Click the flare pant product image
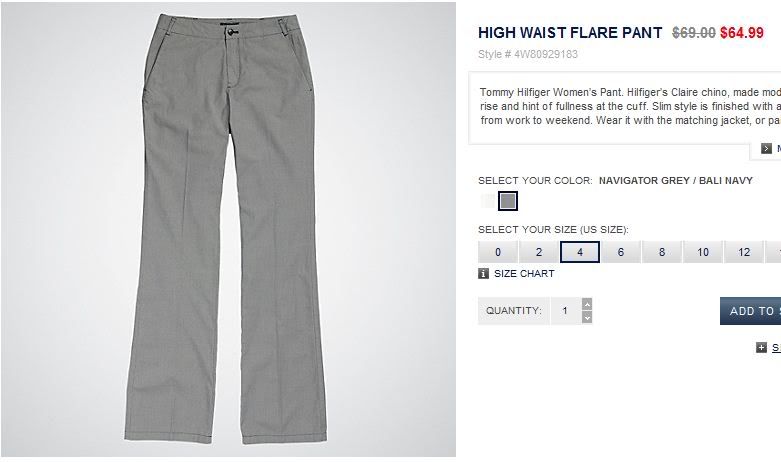This screenshot has width=781, height=462. tap(228, 230)
